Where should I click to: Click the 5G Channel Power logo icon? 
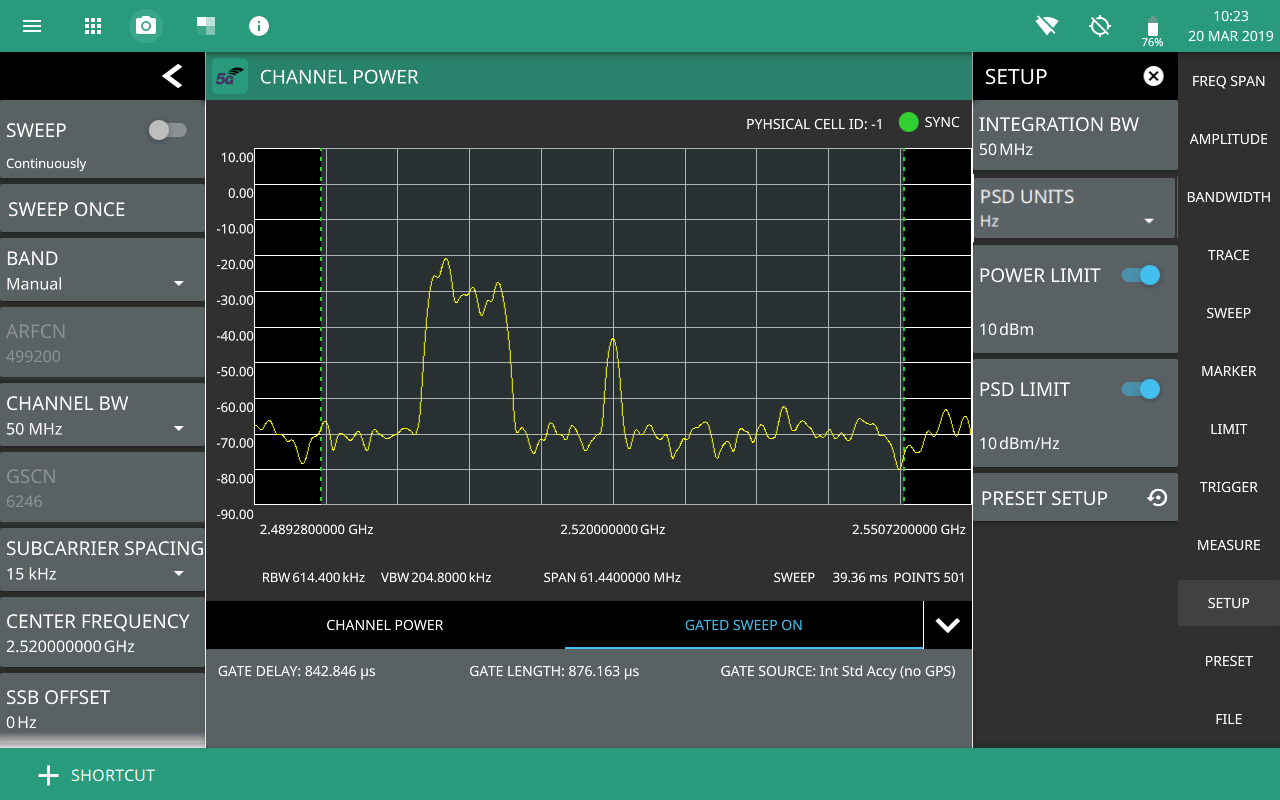tap(230, 77)
